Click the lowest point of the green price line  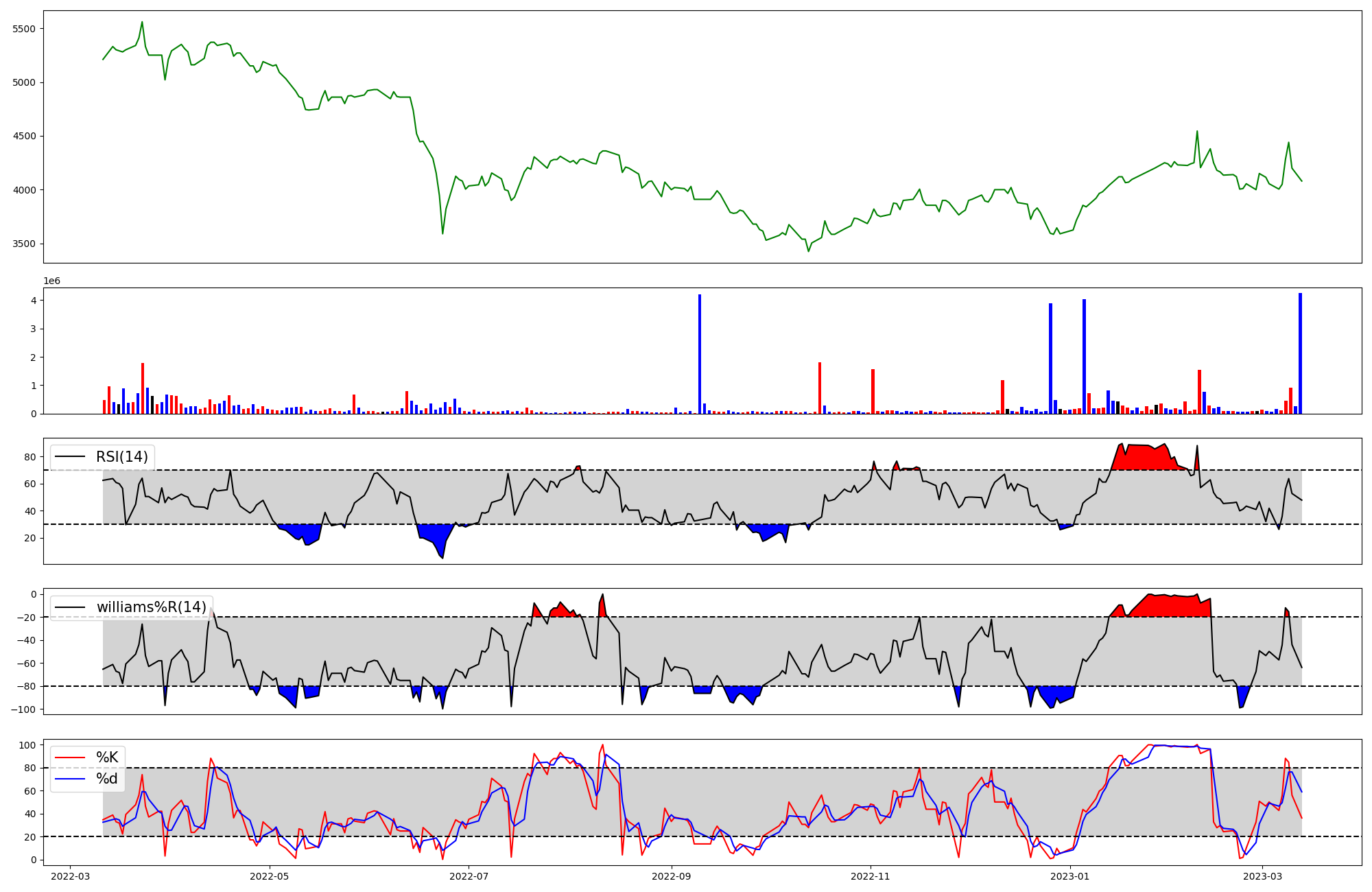click(x=808, y=251)
